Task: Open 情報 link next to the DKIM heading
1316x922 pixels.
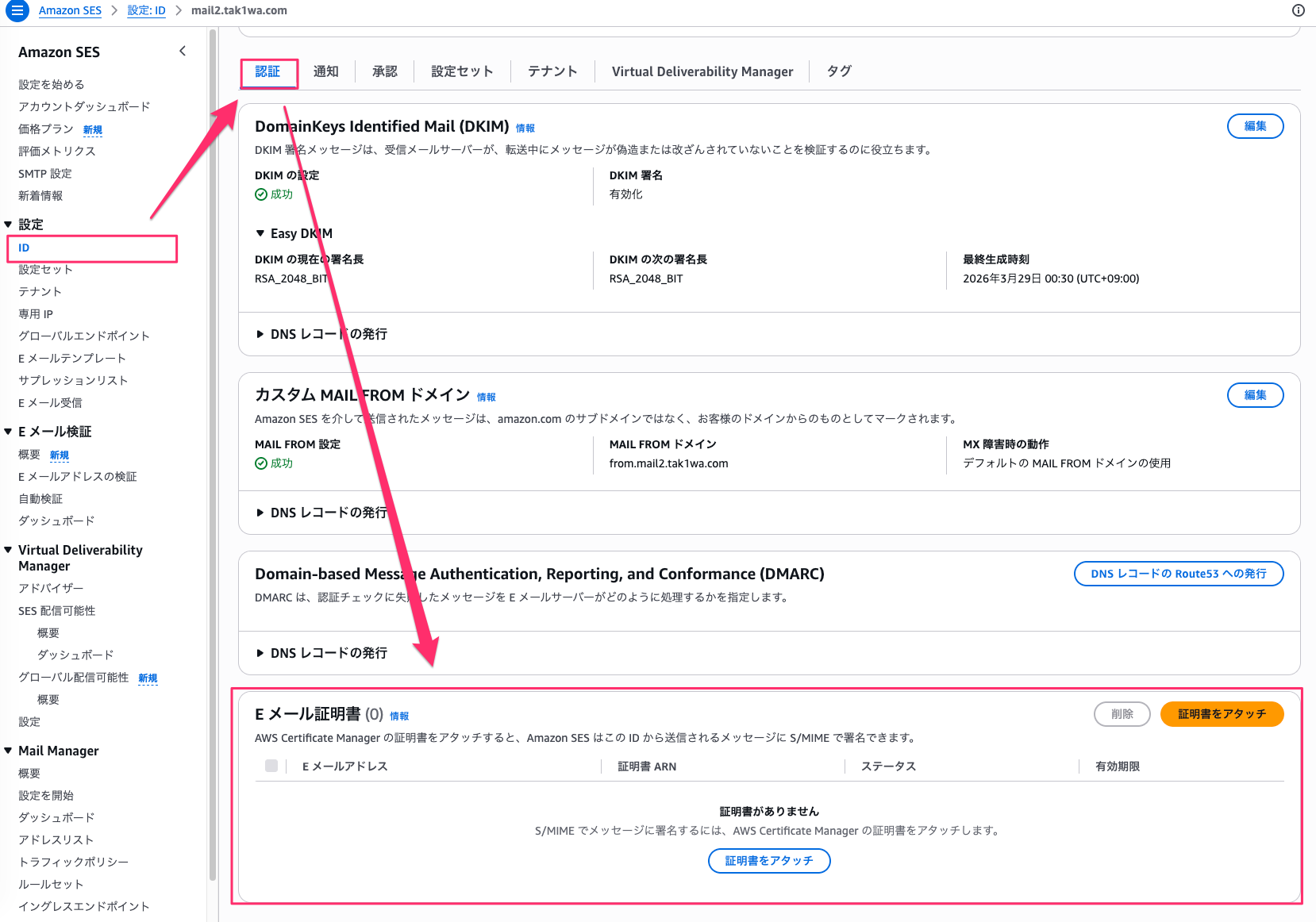Action: pos(525,128)
